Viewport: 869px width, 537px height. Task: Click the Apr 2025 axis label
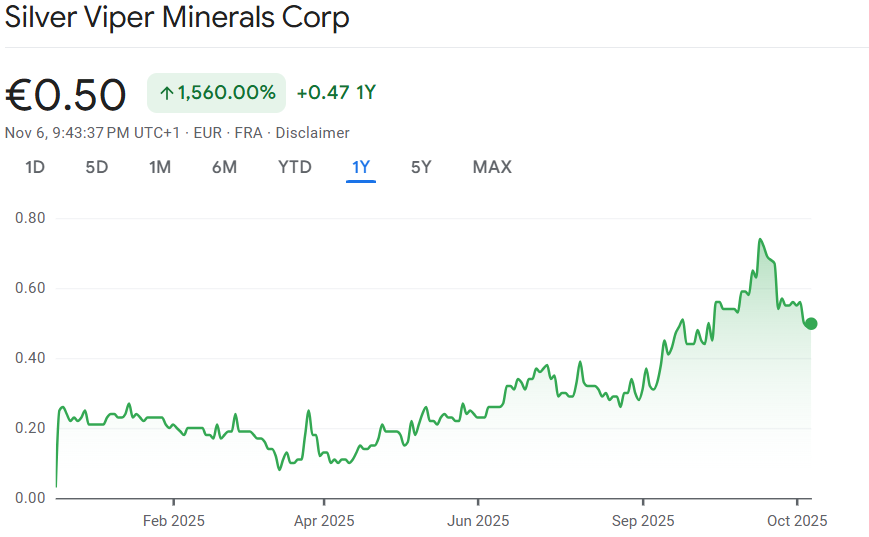(x=324, y=521)
